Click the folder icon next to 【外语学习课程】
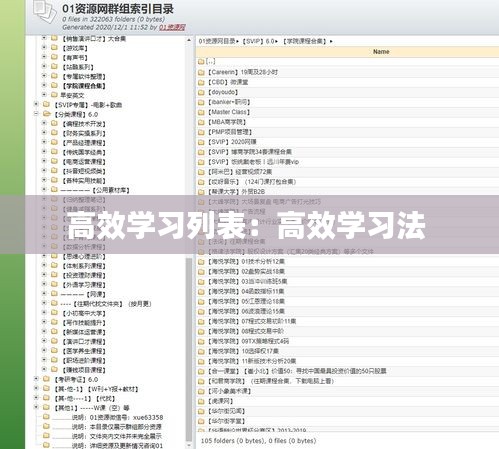Screen dimensions: 499x449 coord(54,284)
